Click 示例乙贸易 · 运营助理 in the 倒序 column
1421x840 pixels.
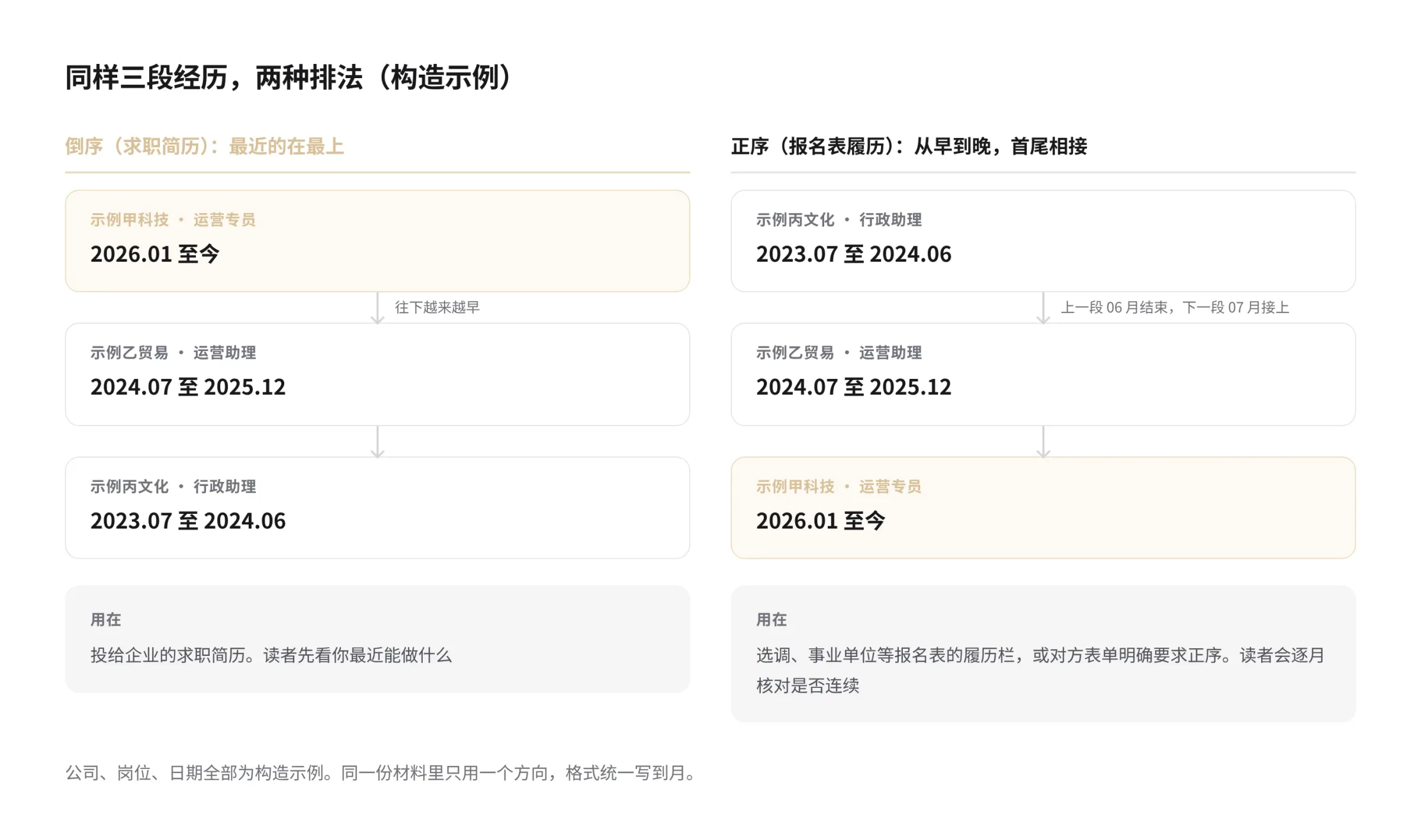(173, 353)
